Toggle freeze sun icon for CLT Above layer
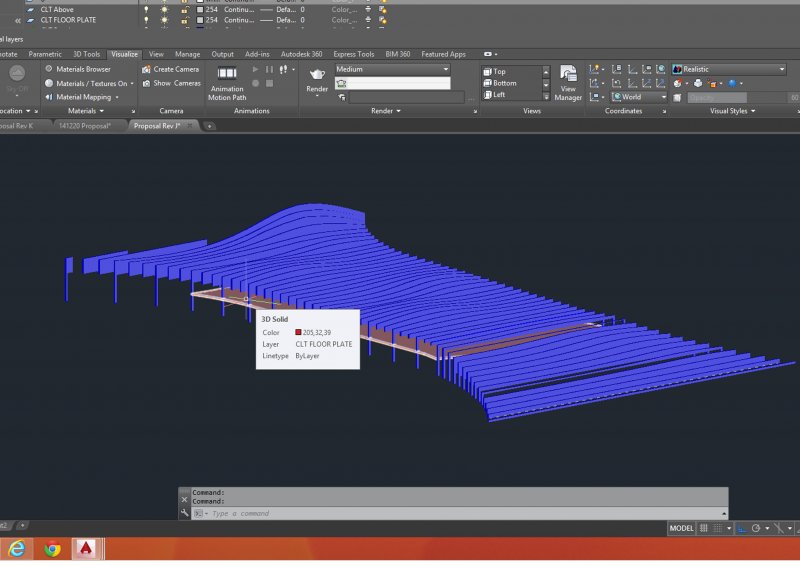The image size is (800, 566). (x=165, y=9)
